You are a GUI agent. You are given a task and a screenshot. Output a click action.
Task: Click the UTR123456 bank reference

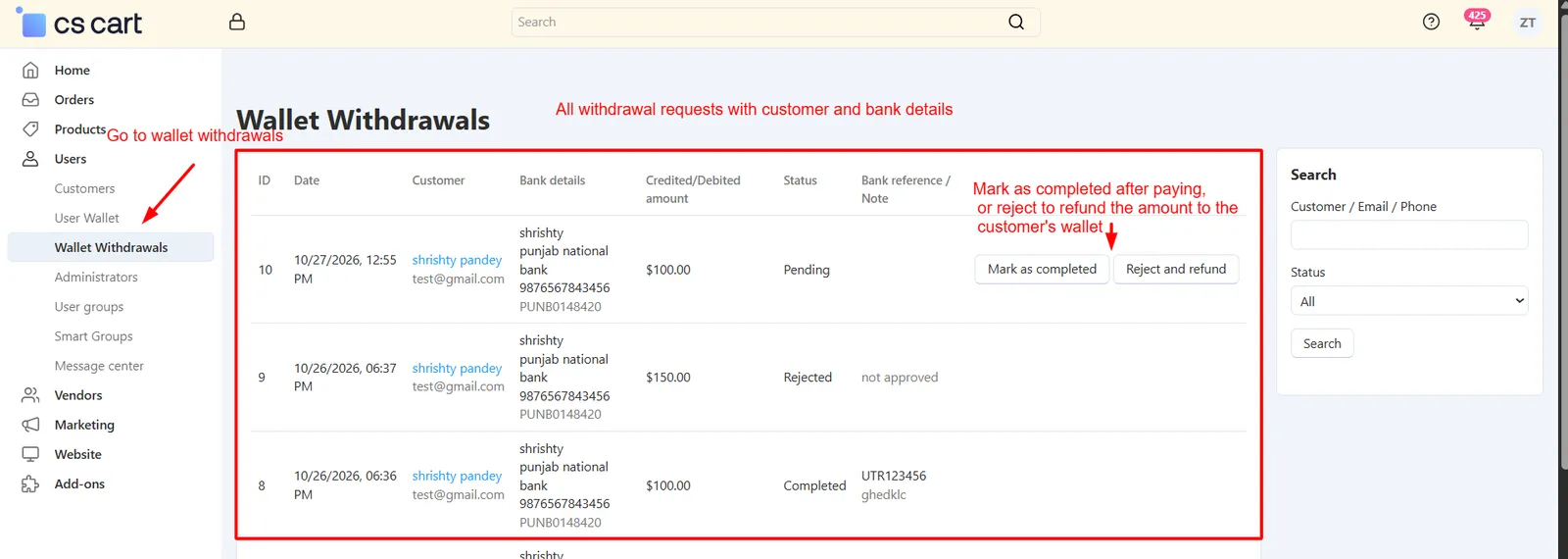pos(894,476)
